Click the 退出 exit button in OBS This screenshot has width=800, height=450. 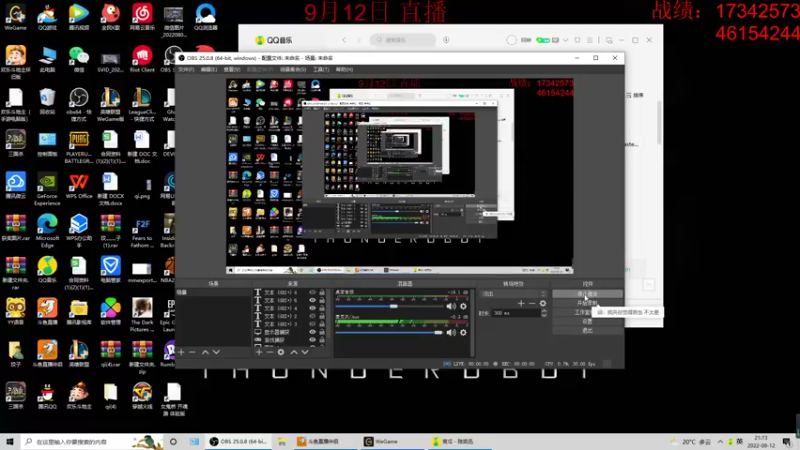click(587, 331)
